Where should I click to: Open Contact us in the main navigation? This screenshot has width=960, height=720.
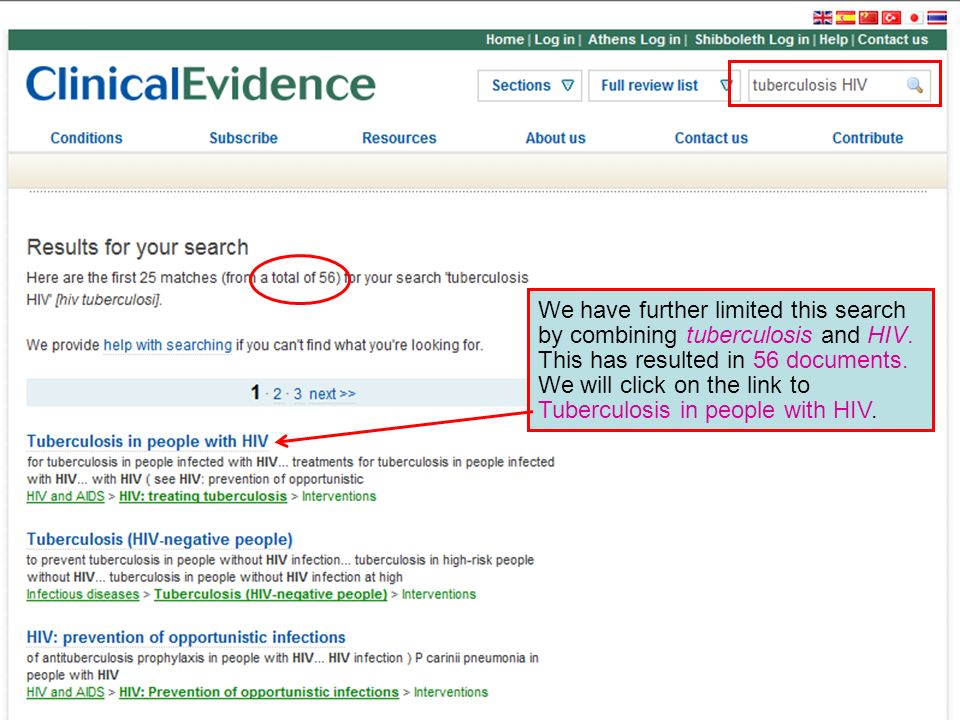[x=711, y=138]
